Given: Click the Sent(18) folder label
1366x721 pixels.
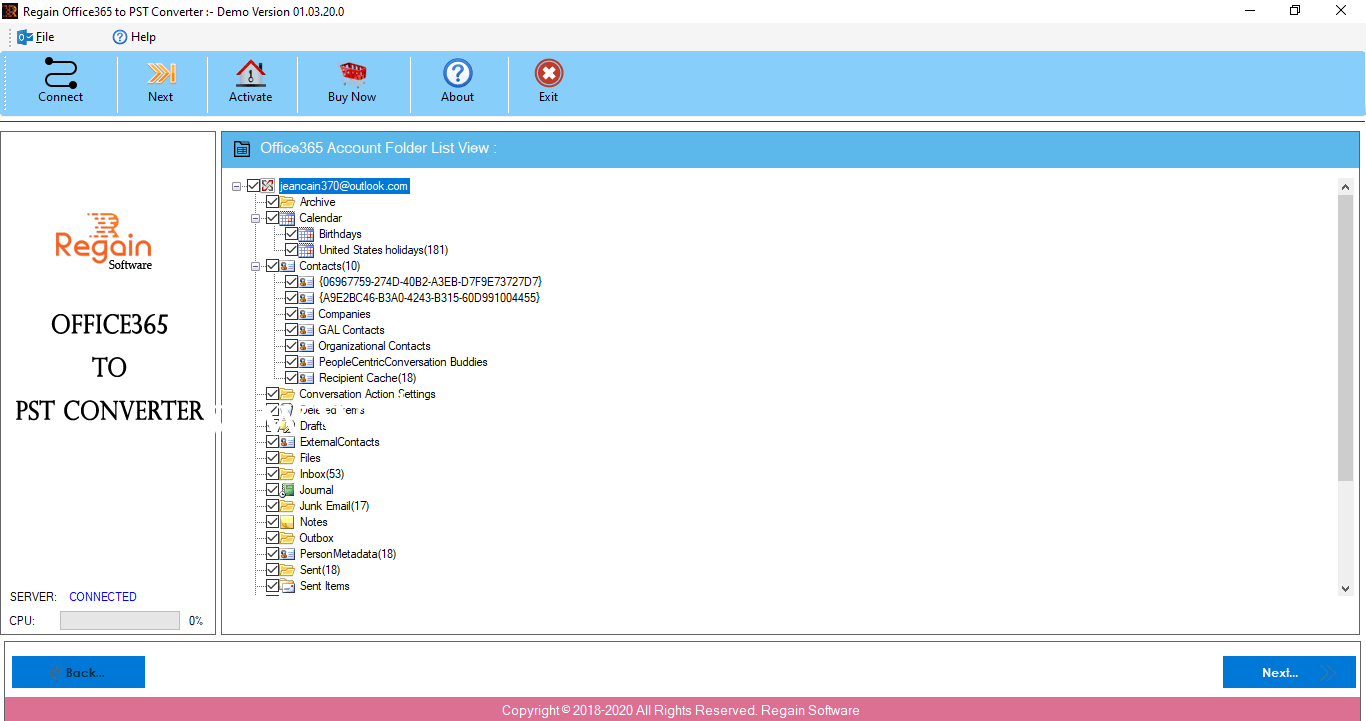Looking at the screenshot, I should pyautogui.click(x=320, y=570).
